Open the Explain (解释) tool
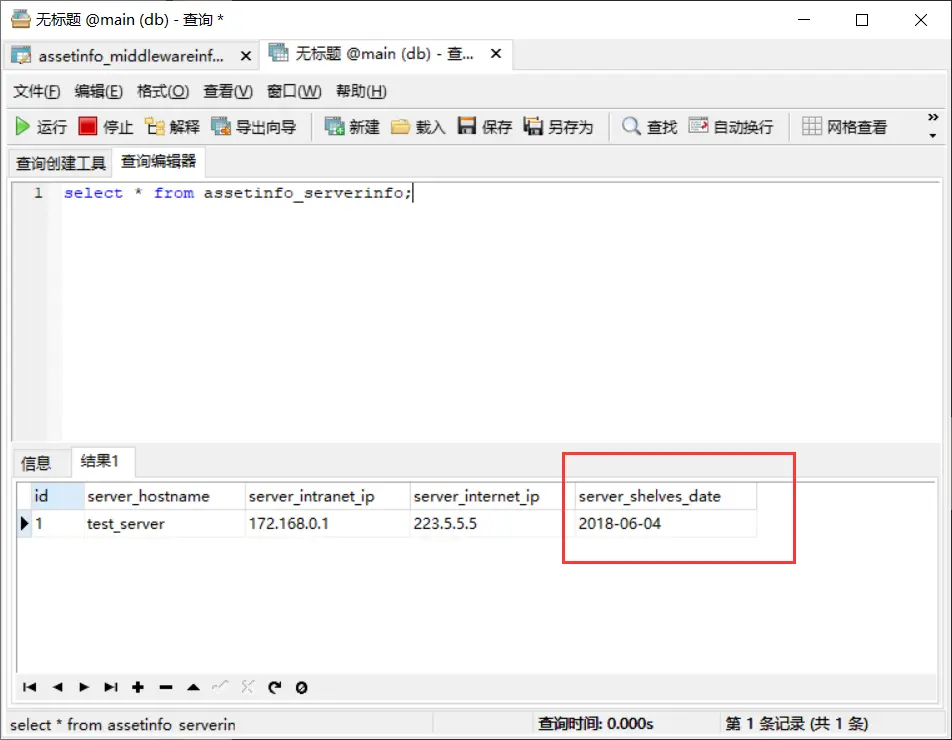 click(x=172, y=127)
